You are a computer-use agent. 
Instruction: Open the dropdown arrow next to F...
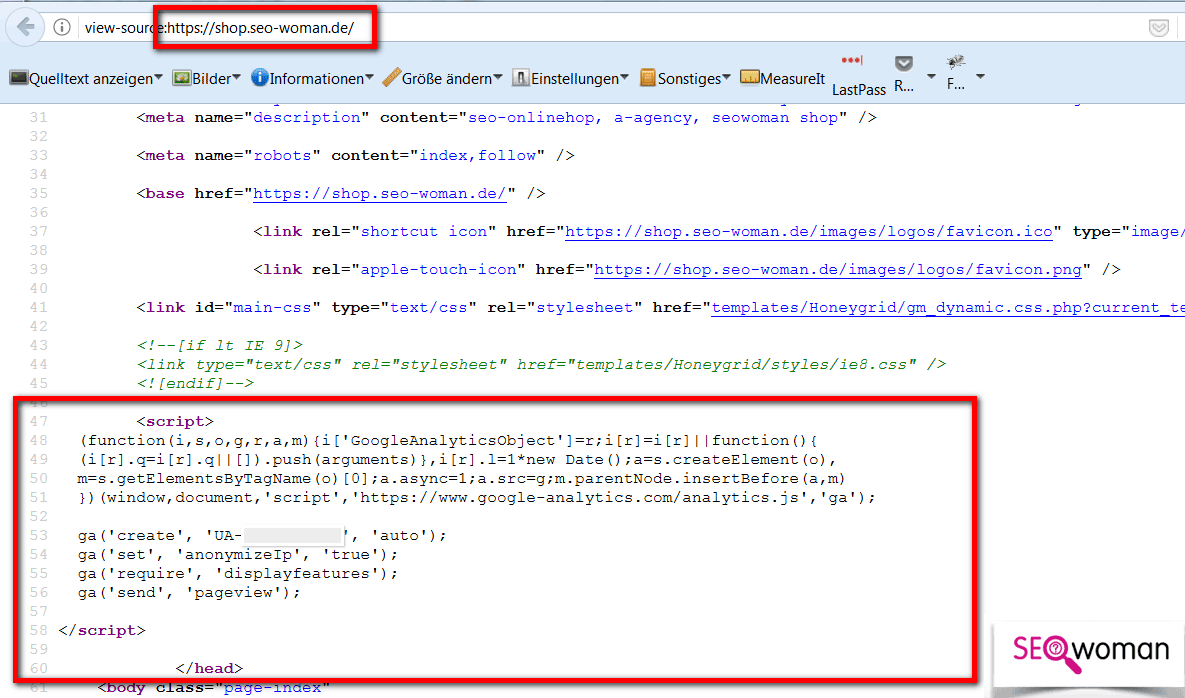coord(980,76)
